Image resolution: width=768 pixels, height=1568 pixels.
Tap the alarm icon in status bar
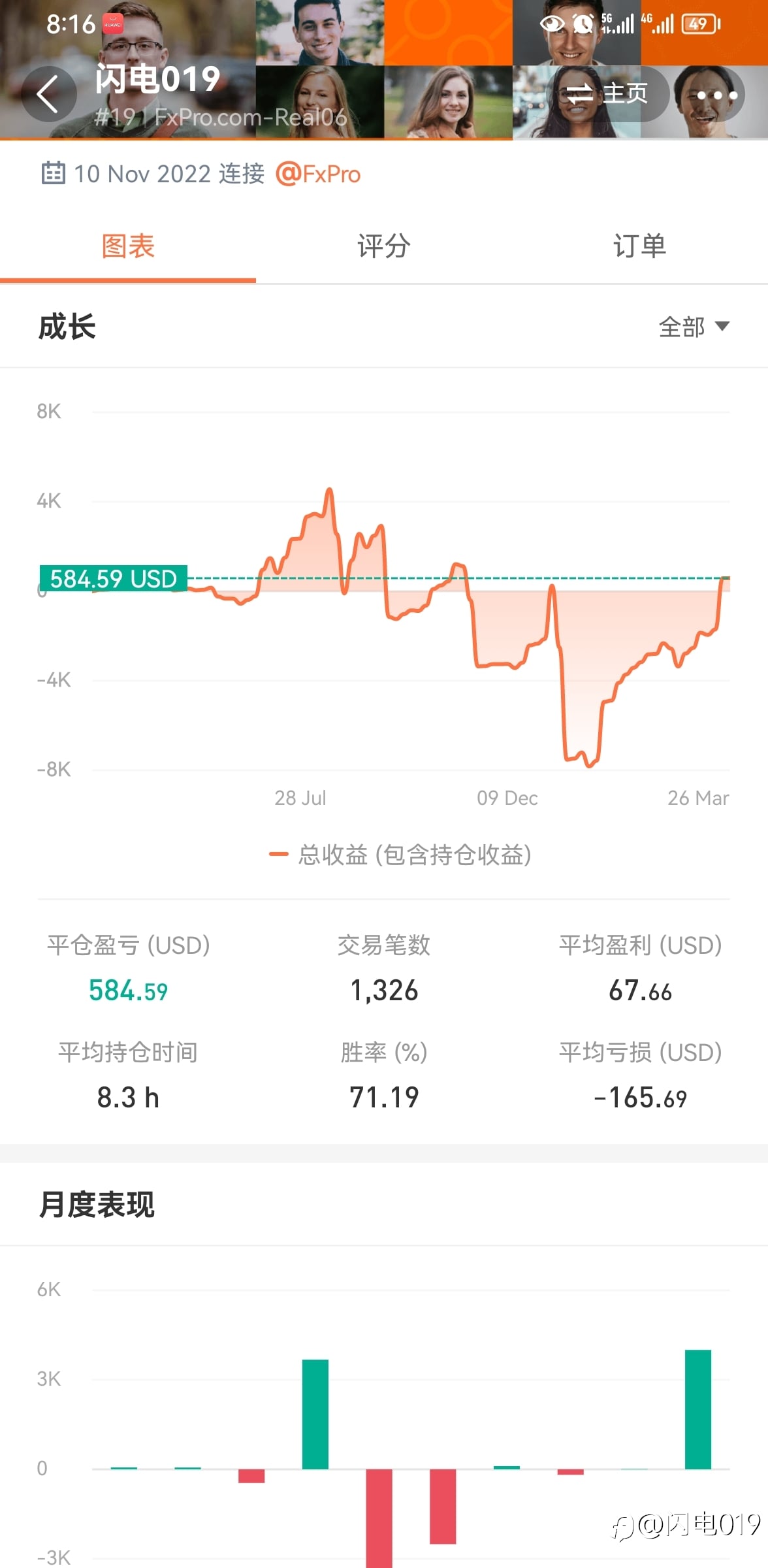click(x=583, y=25)
